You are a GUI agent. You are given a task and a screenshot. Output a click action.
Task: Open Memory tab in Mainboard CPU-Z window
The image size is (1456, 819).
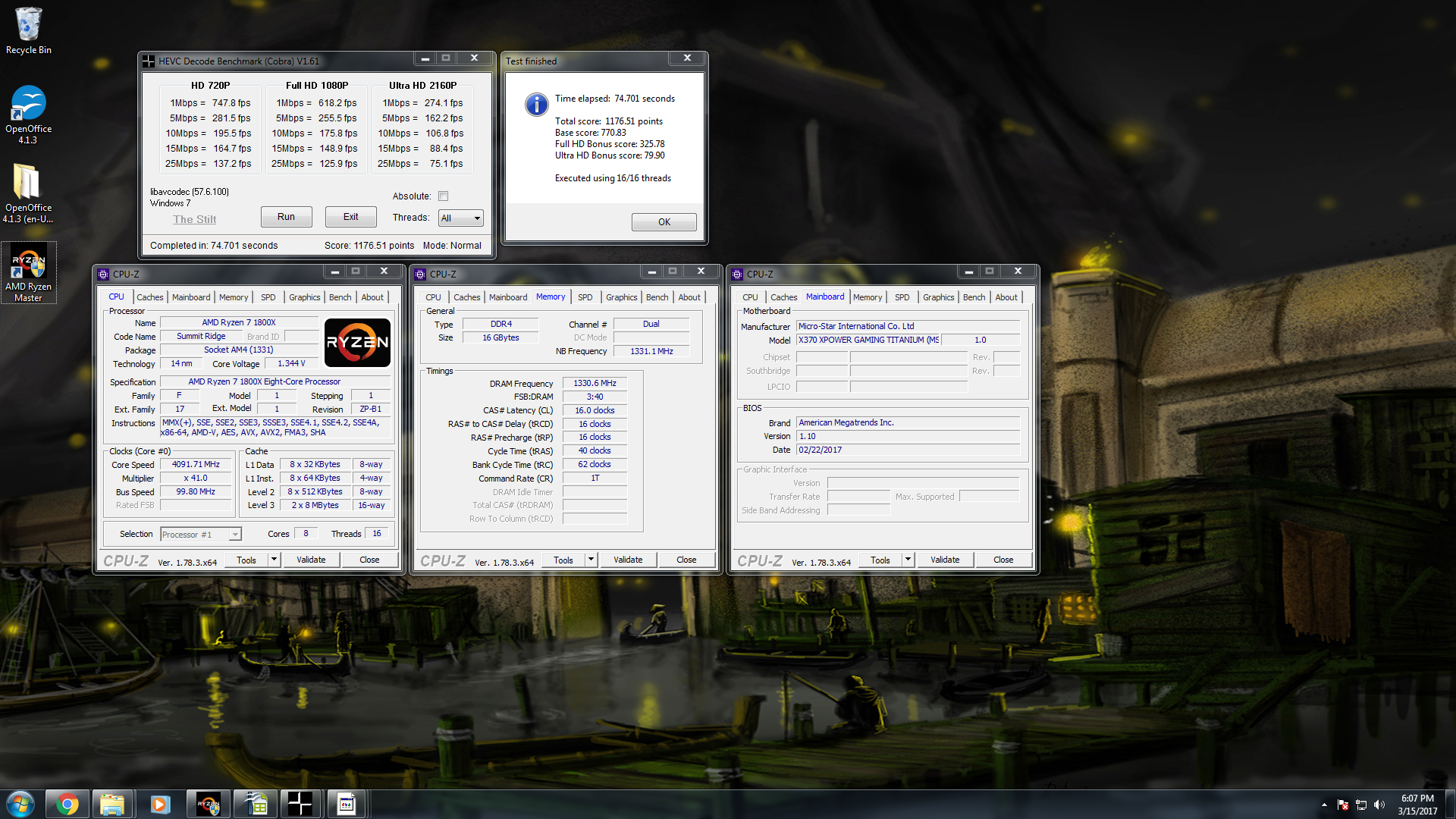pyautogui.click(x=868, y=297)
